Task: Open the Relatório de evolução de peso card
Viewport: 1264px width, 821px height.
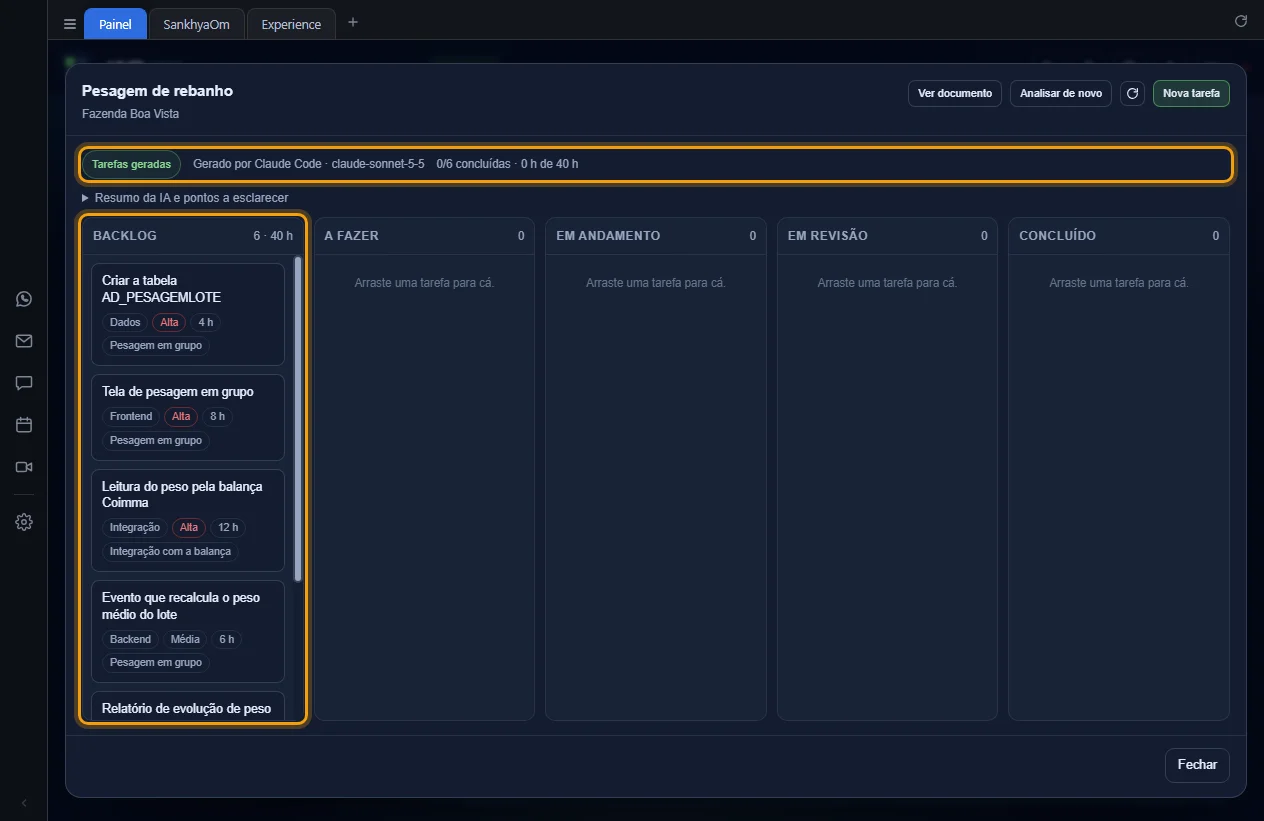Action: (x=188, y=705)
